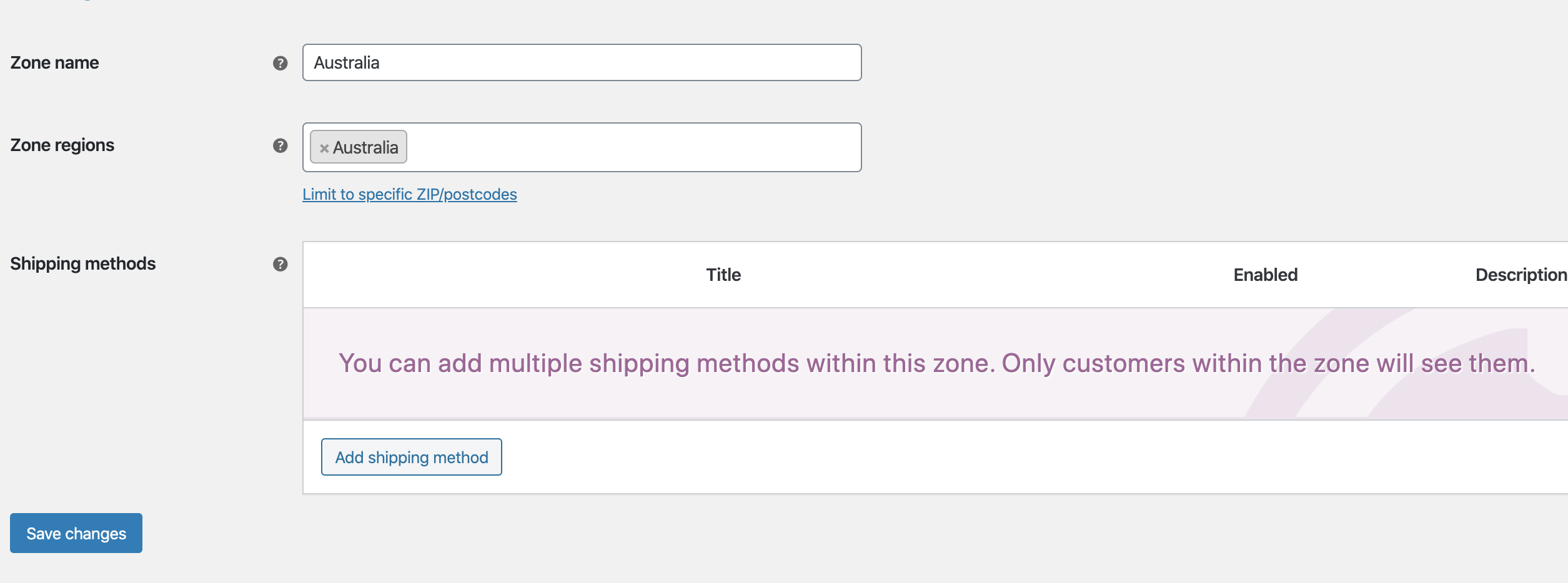This screenshot has height=583, width=1568.
Task: Click blank area beside Add shipping method
Action: point(937,457)
